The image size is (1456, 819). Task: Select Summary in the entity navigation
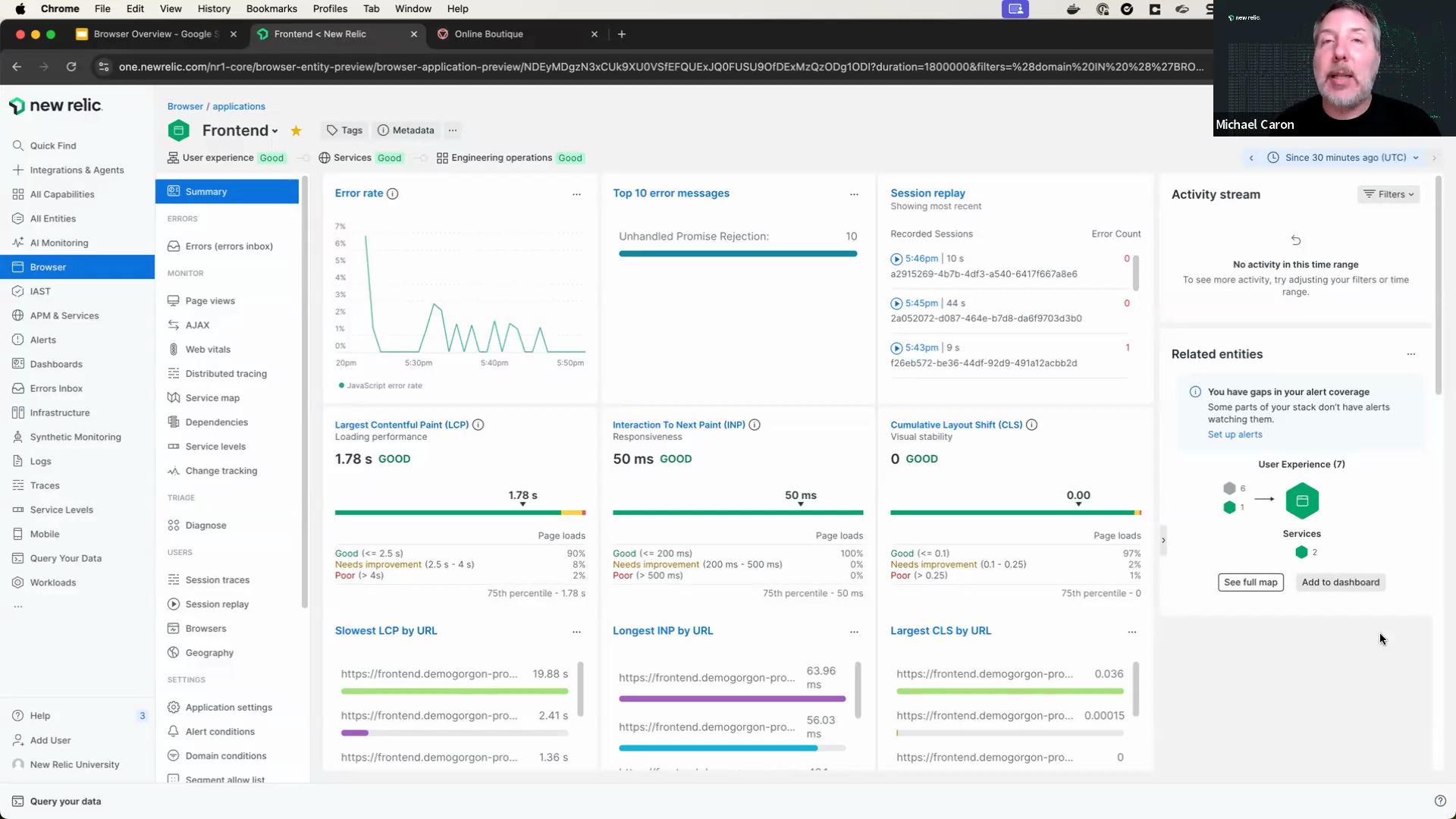[227, 192]
